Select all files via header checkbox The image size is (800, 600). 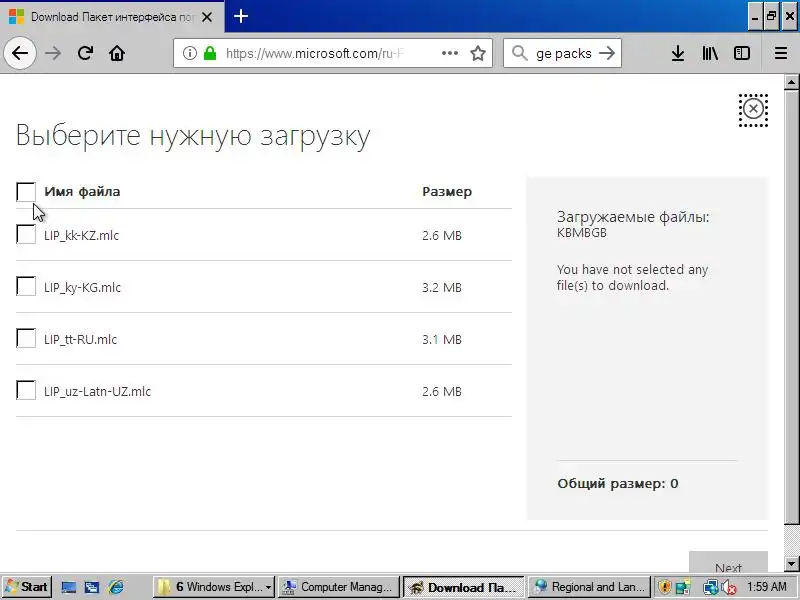(26, 191)
